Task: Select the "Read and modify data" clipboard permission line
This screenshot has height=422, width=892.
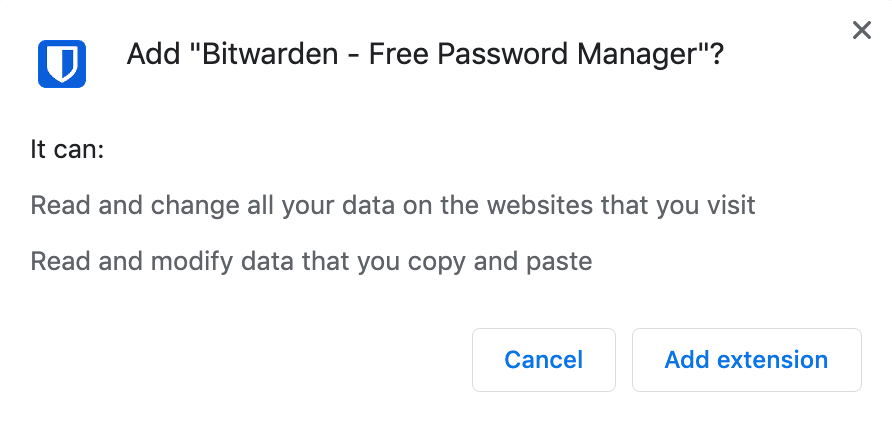Action: 311,262
